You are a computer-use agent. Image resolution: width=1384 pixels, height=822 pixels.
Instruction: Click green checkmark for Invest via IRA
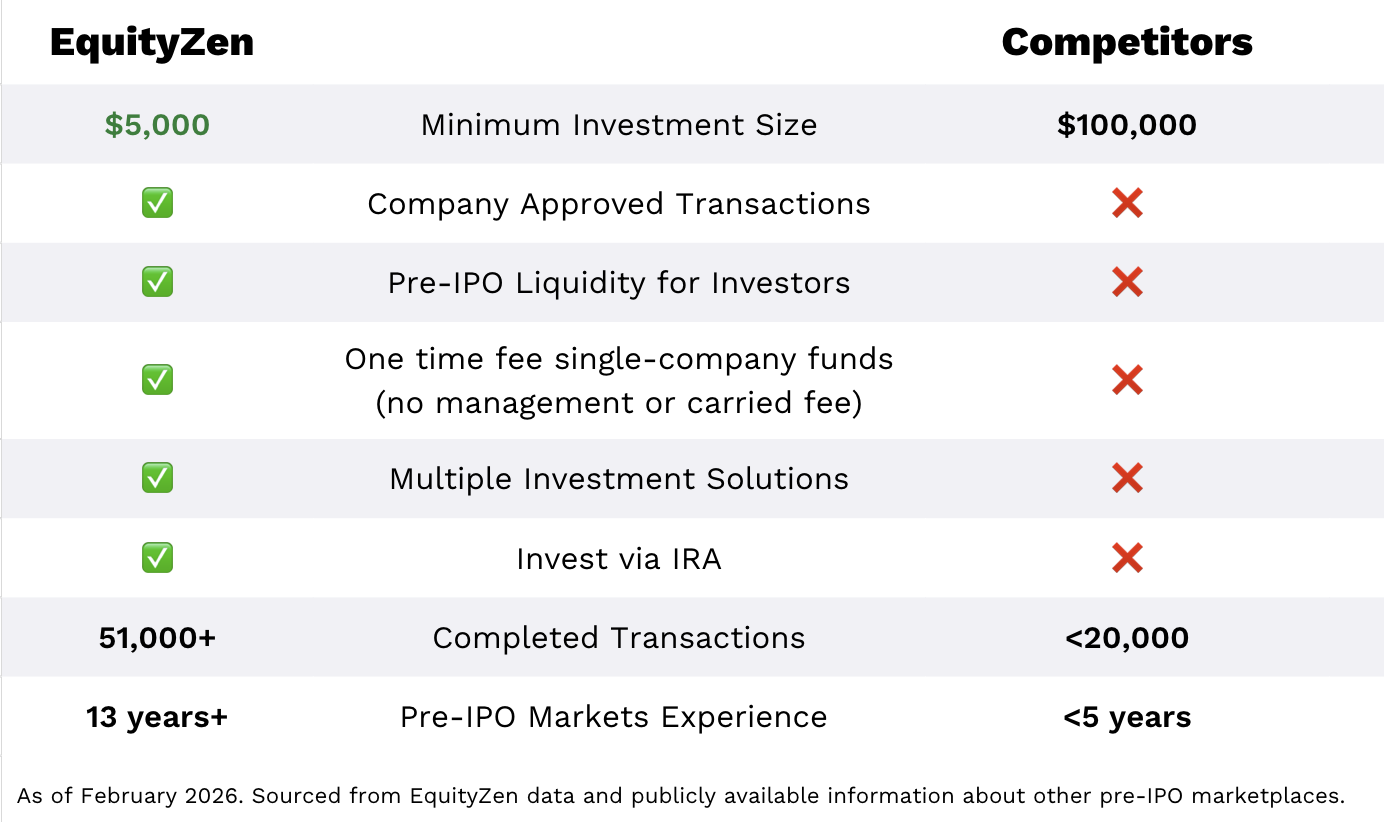click(157, 557)
